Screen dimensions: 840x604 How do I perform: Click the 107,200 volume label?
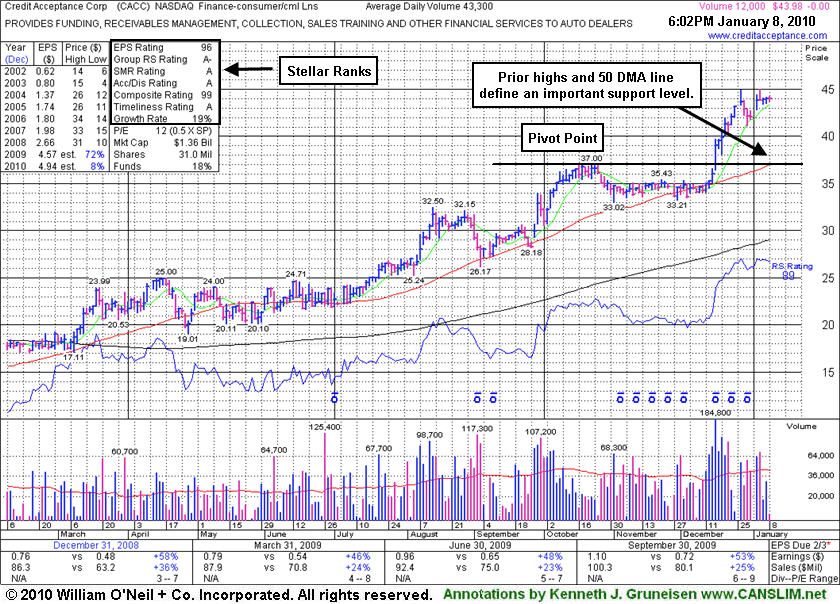coord(541,431)
